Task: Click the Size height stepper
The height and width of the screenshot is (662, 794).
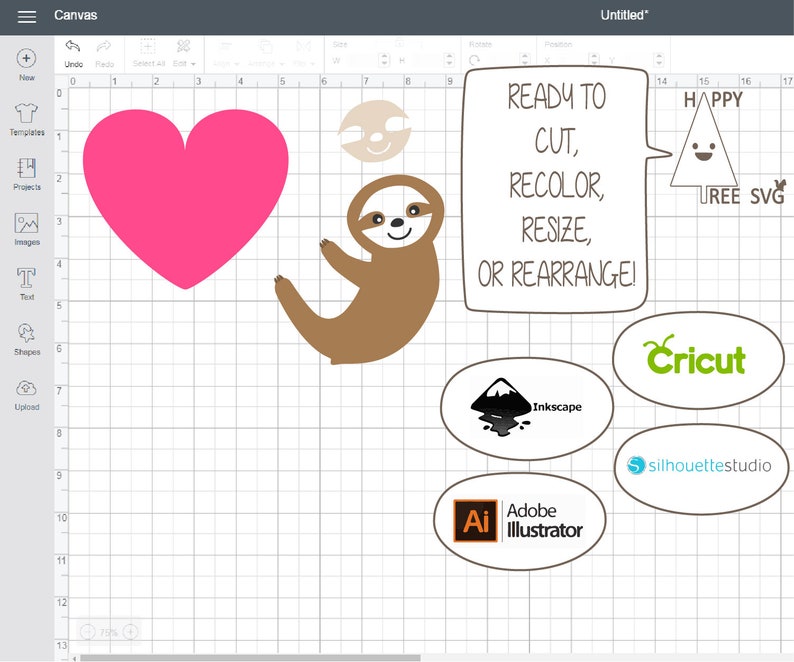Action: pos(449,60)
